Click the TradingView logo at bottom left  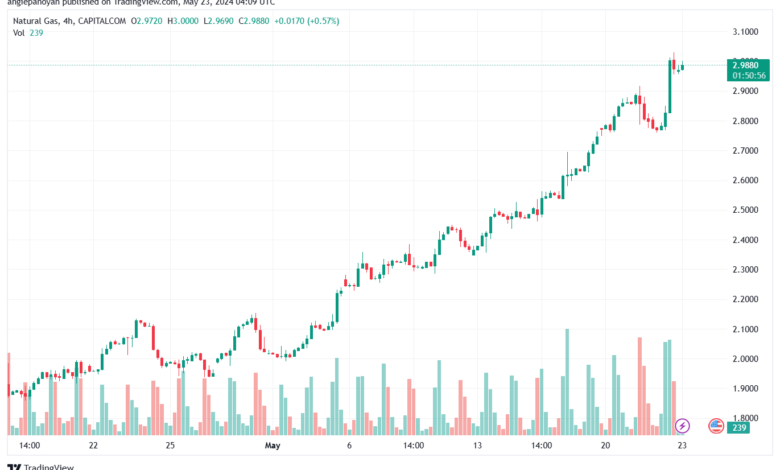41,467
